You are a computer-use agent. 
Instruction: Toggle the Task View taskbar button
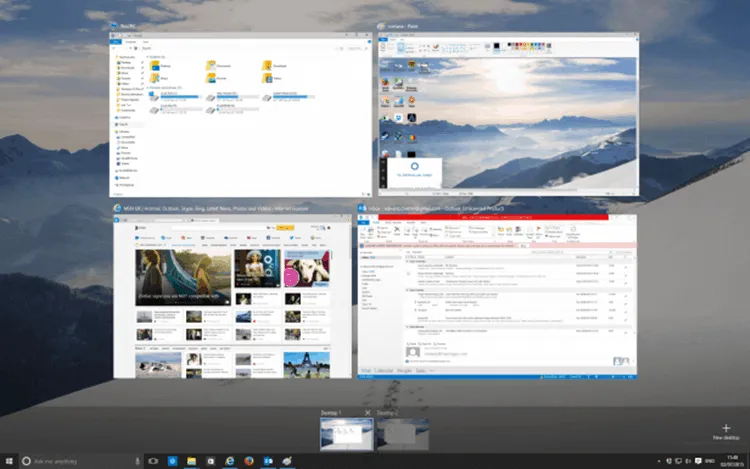tap(153, 461)
